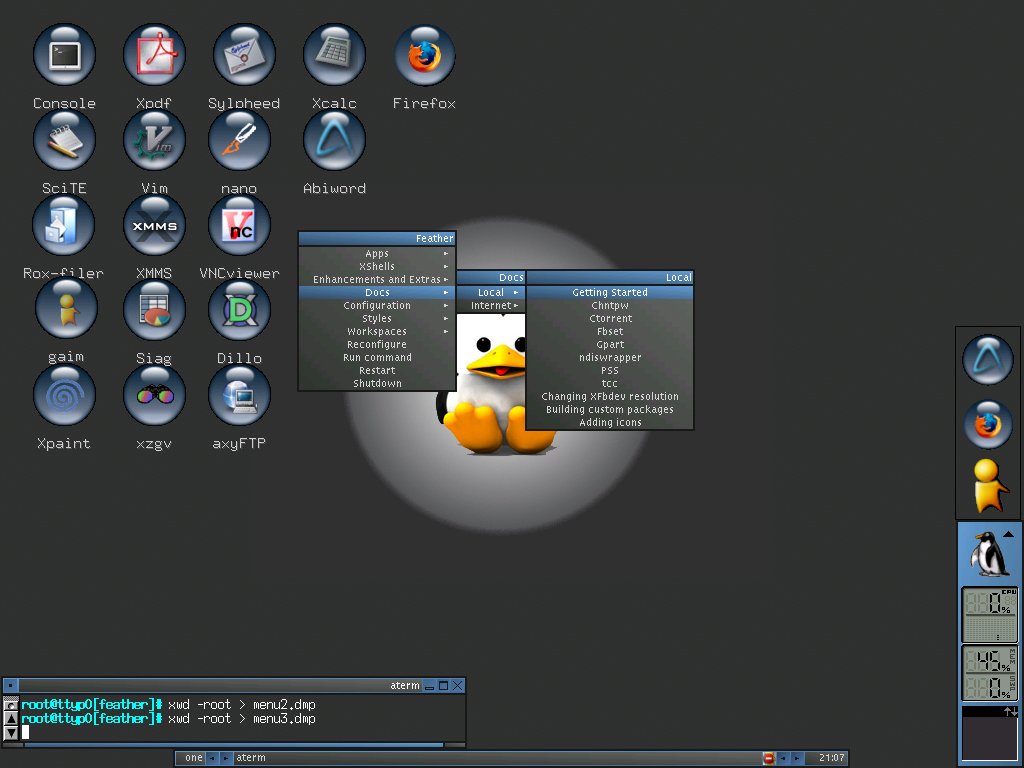Open the VNCviewer desktop icon
Viewport: 1024px width, 768px height.
239,225
